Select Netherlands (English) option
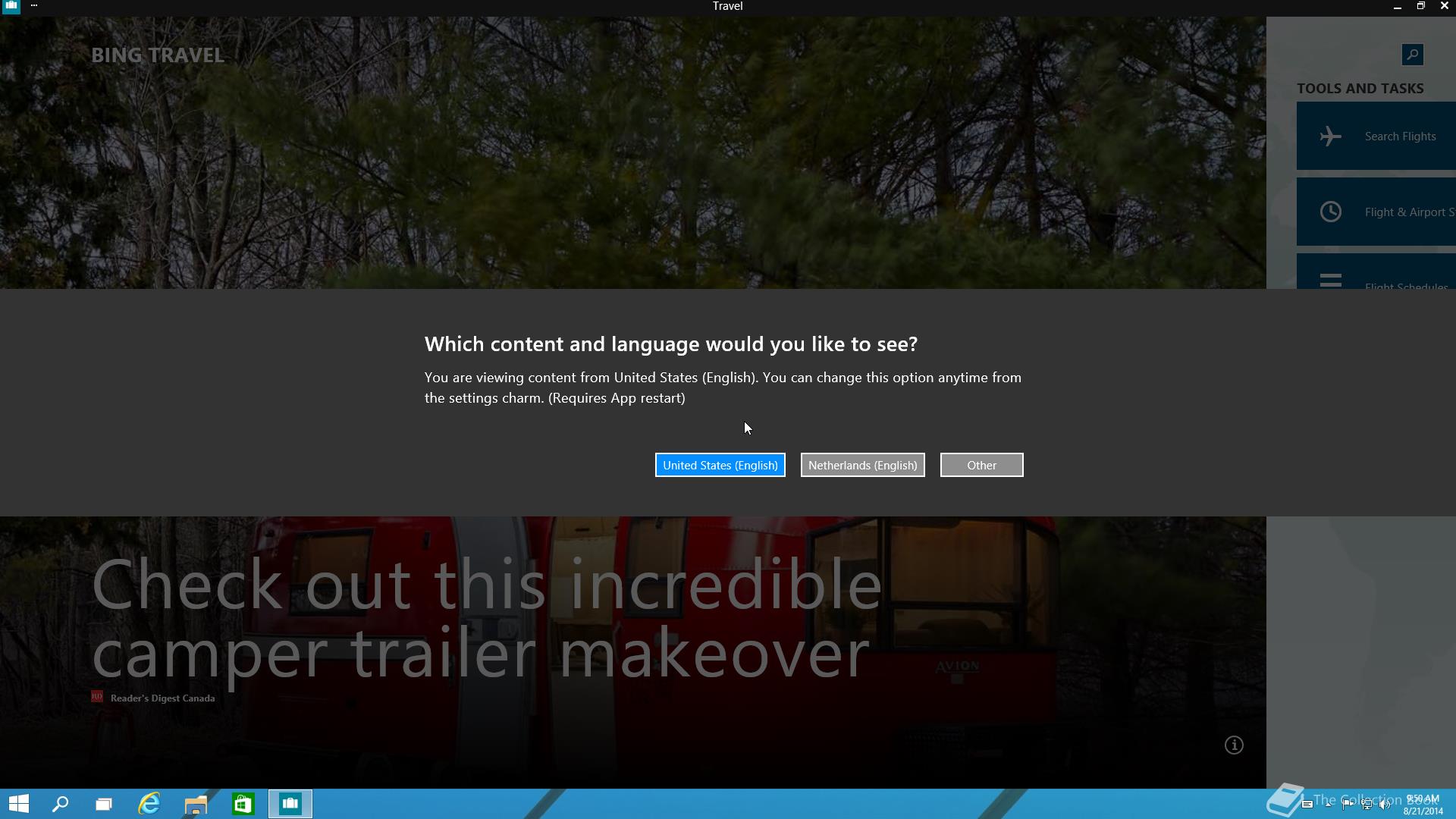The height and width of the screenshot is (819, 1456). (x=862, y=465)
